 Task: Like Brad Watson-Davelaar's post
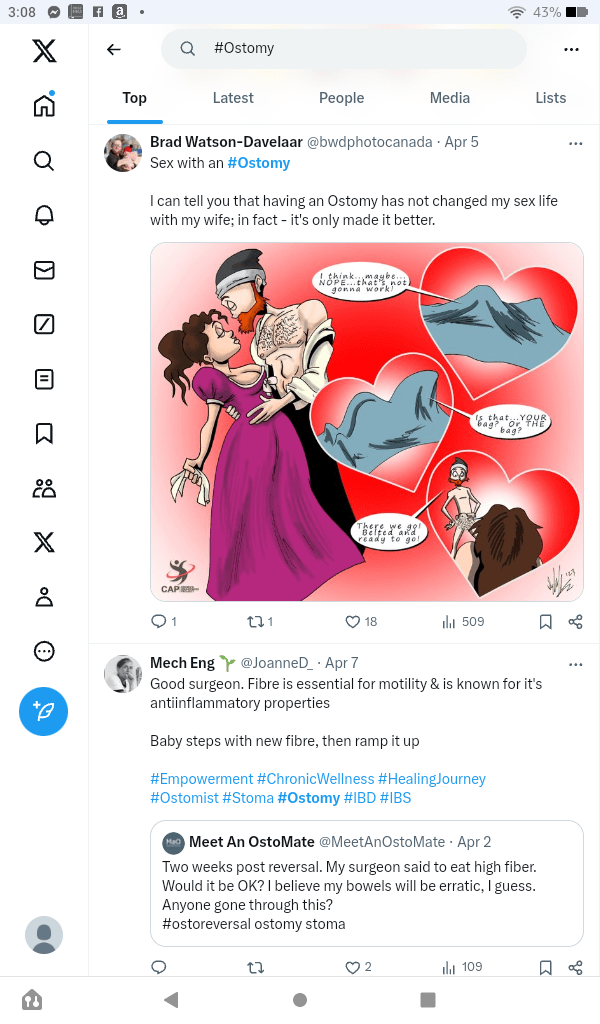(x=352, y=622)
